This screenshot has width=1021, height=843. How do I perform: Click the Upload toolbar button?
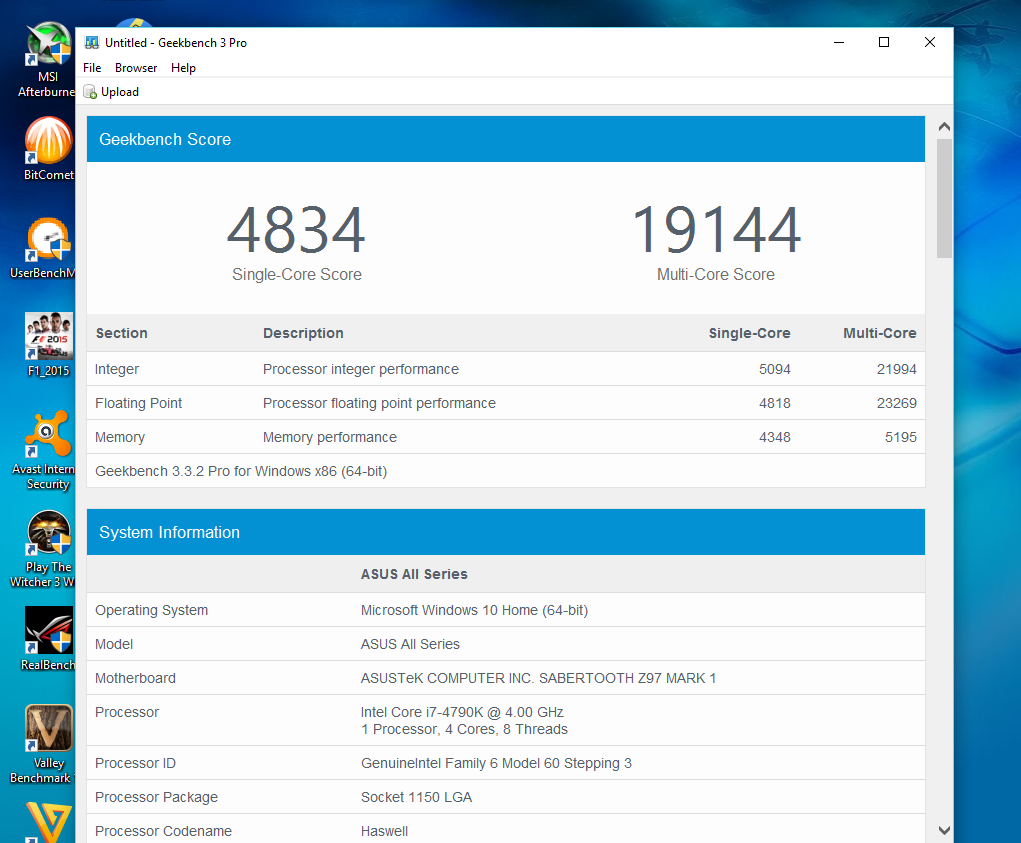(x=111, y=92)
